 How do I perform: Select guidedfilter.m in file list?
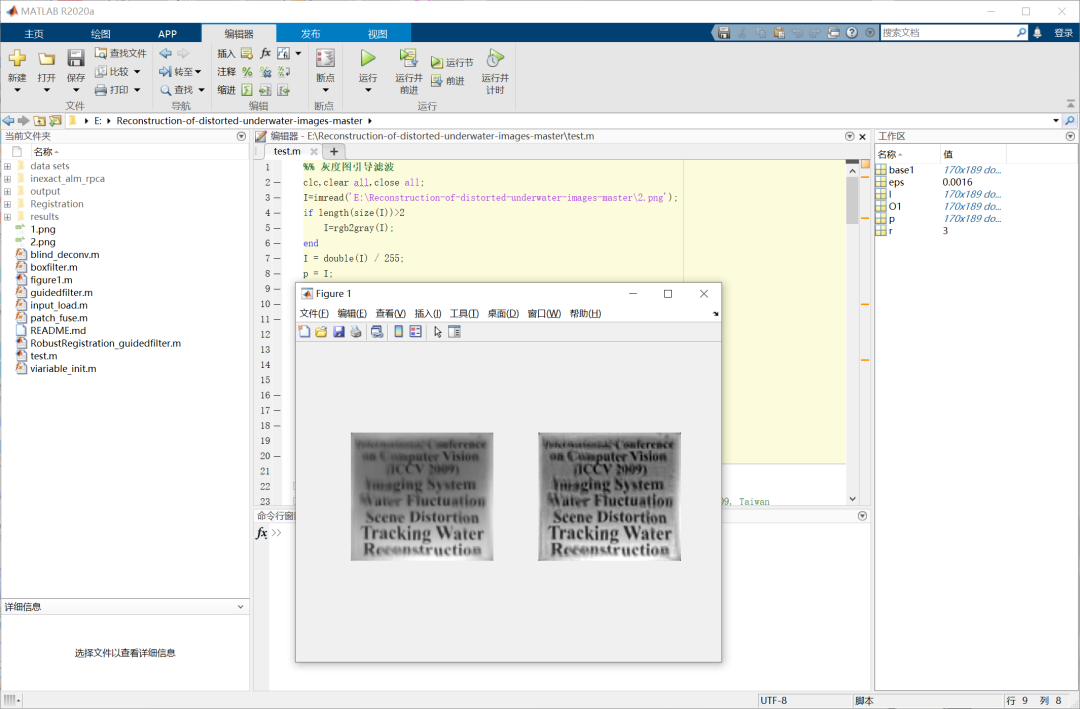[61, 293]
